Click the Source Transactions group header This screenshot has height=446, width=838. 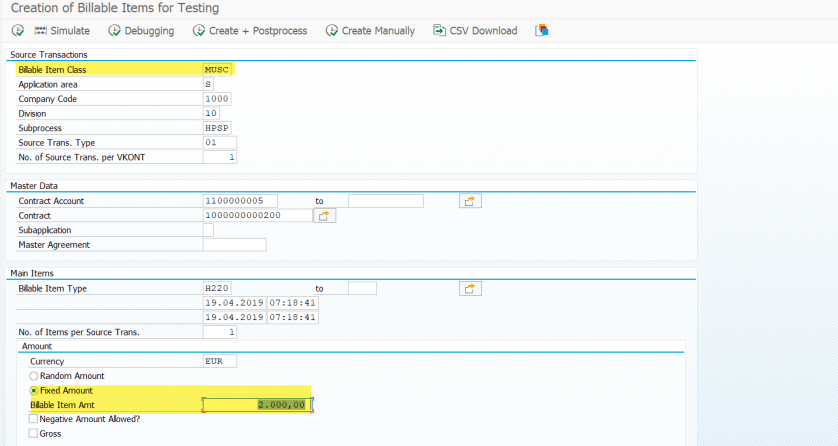click(49, 54)
